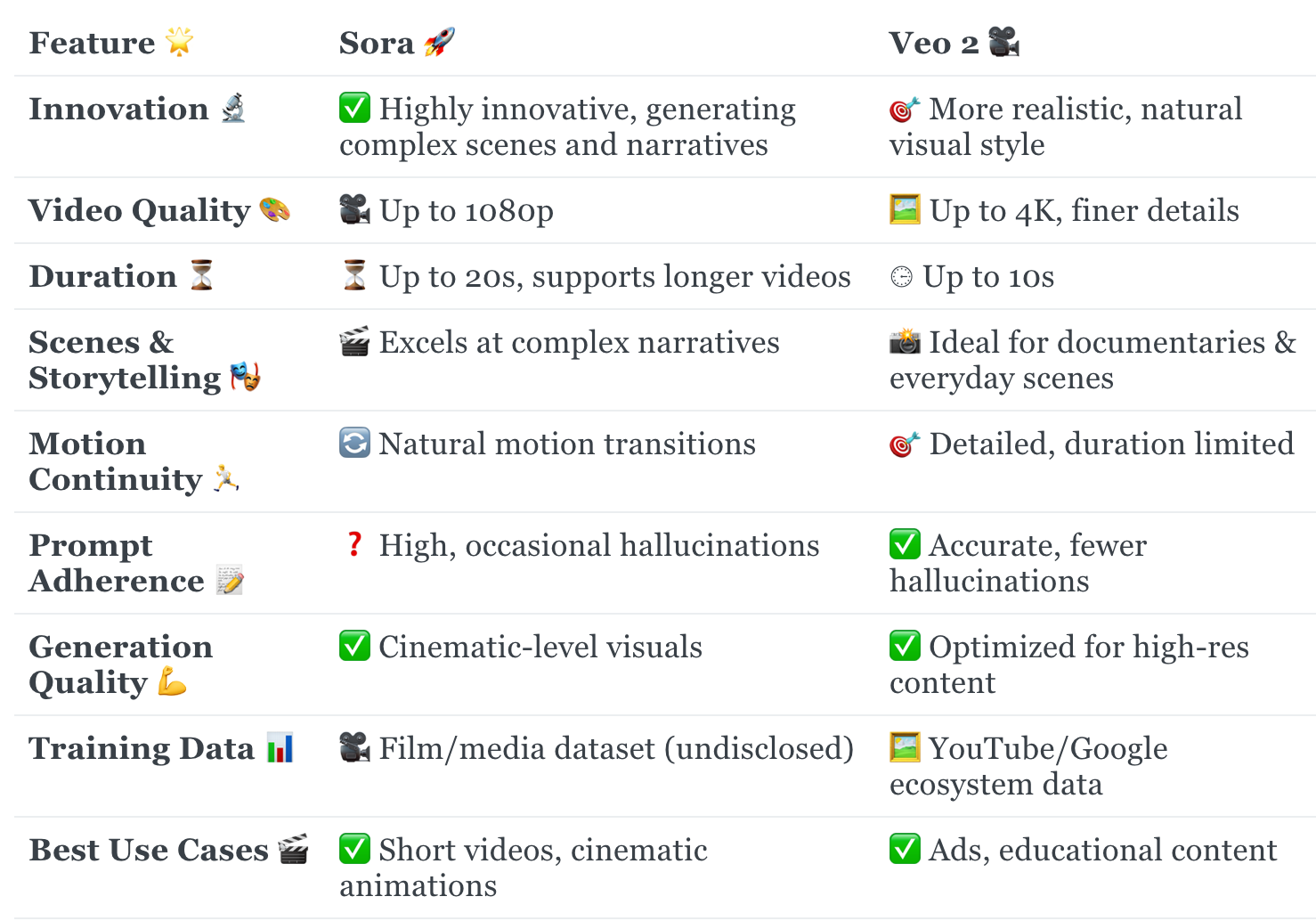Click the artist palette emoji by Video Quality

[274, 209]
